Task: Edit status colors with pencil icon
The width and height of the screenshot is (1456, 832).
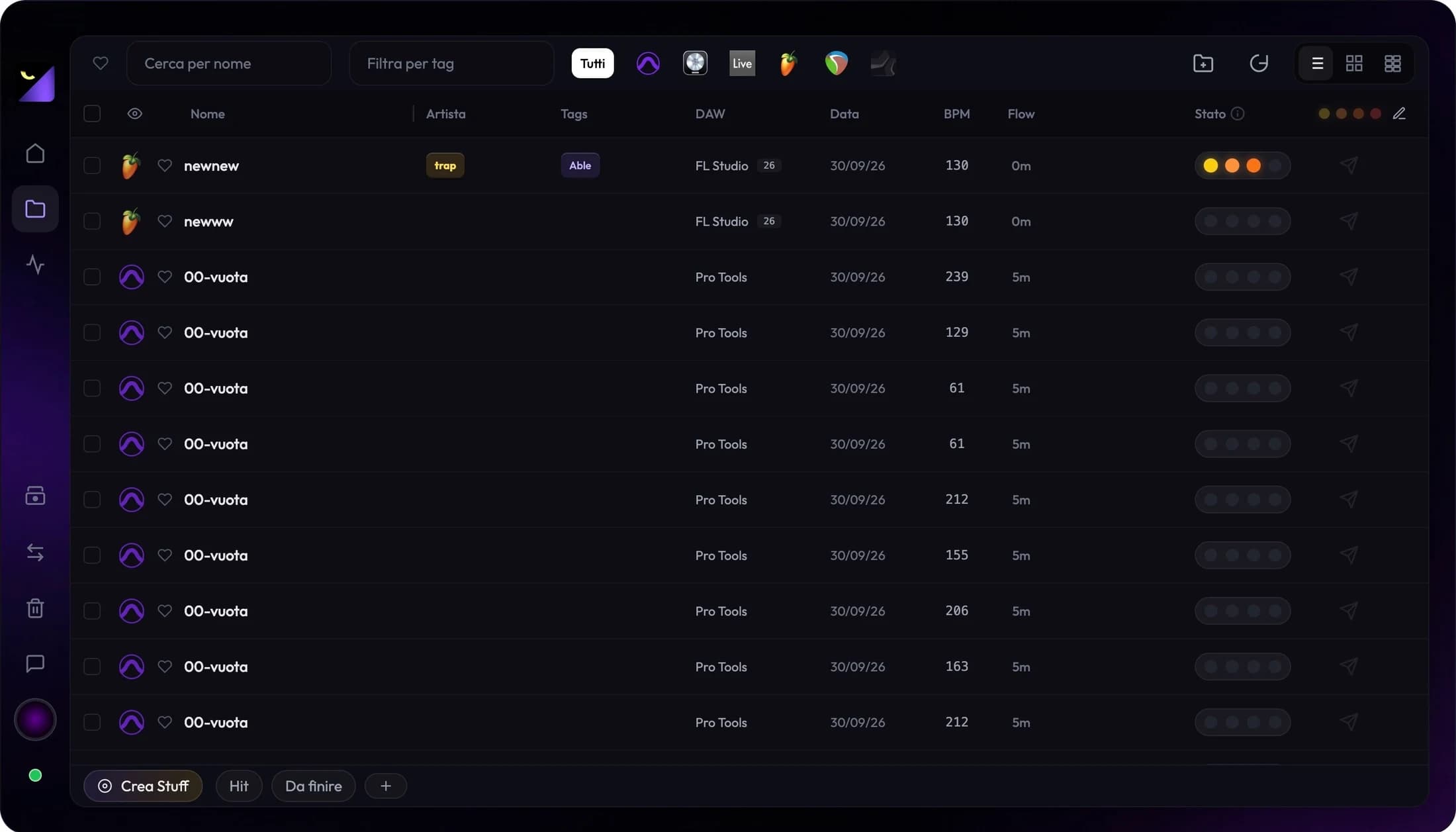Action: click(1399, 114)
